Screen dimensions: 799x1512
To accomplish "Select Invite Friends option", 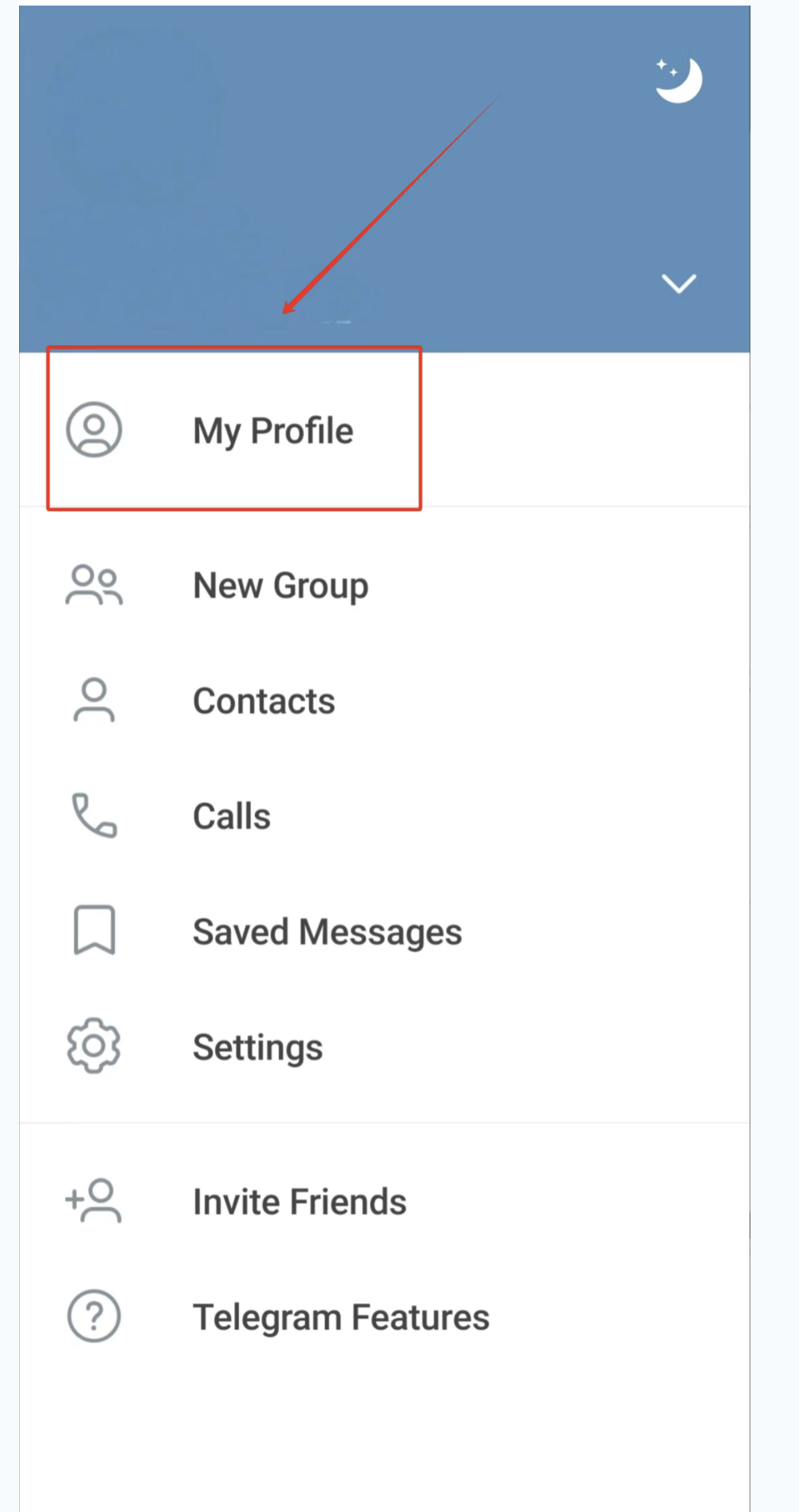I will point(300,1202).
